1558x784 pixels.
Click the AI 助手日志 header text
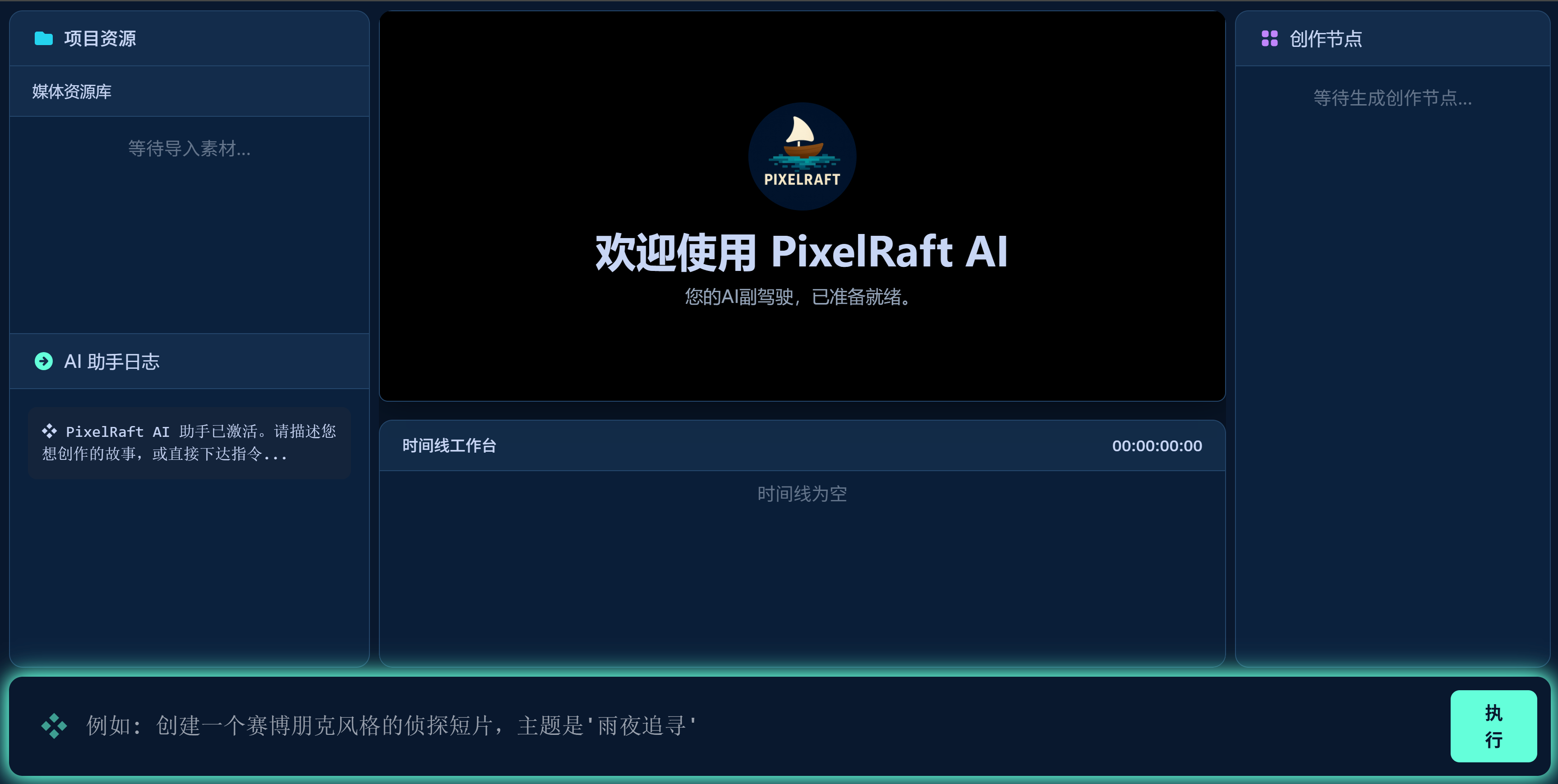(x=112, y=361)
